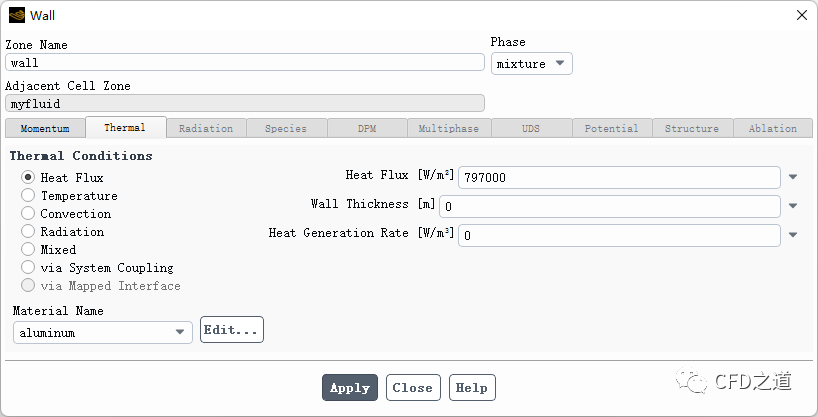Viewport: 818px width, 417px height.
Task: Click the Wall Thickness value field
Action: pos(610,206)
